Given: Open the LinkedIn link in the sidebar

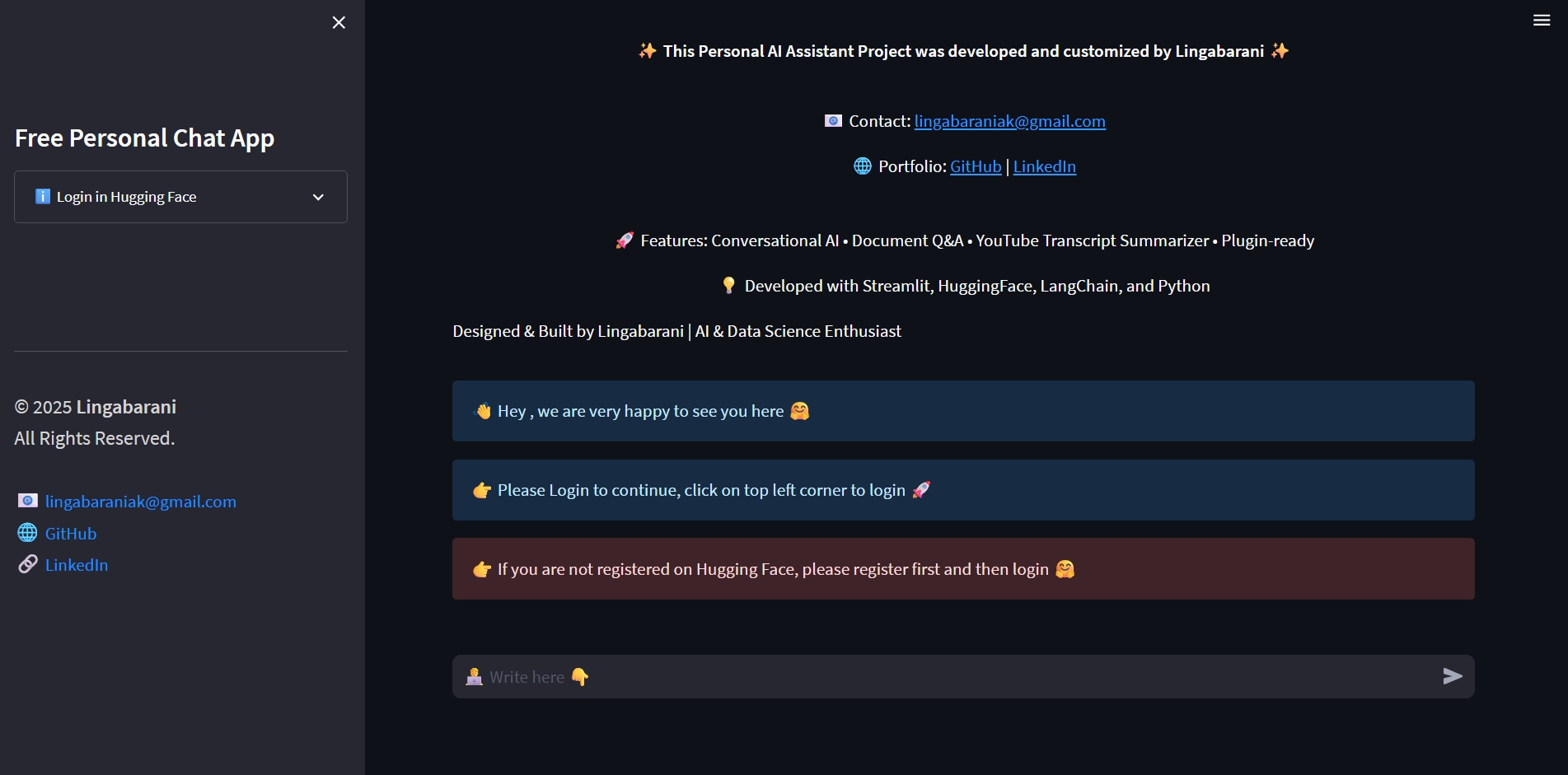Looking at the screenshot, I should point(77,565).
